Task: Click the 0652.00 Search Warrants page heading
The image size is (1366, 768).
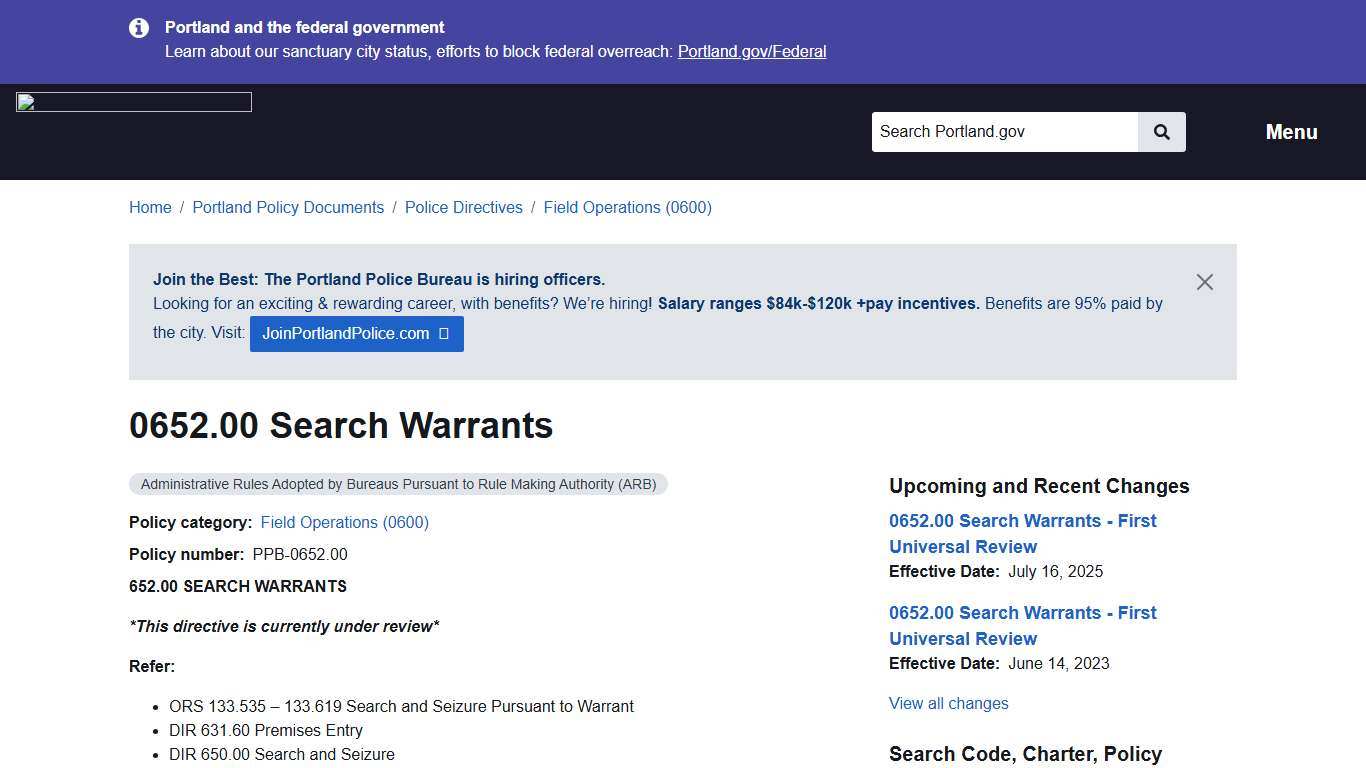Action: pos(340,425)
